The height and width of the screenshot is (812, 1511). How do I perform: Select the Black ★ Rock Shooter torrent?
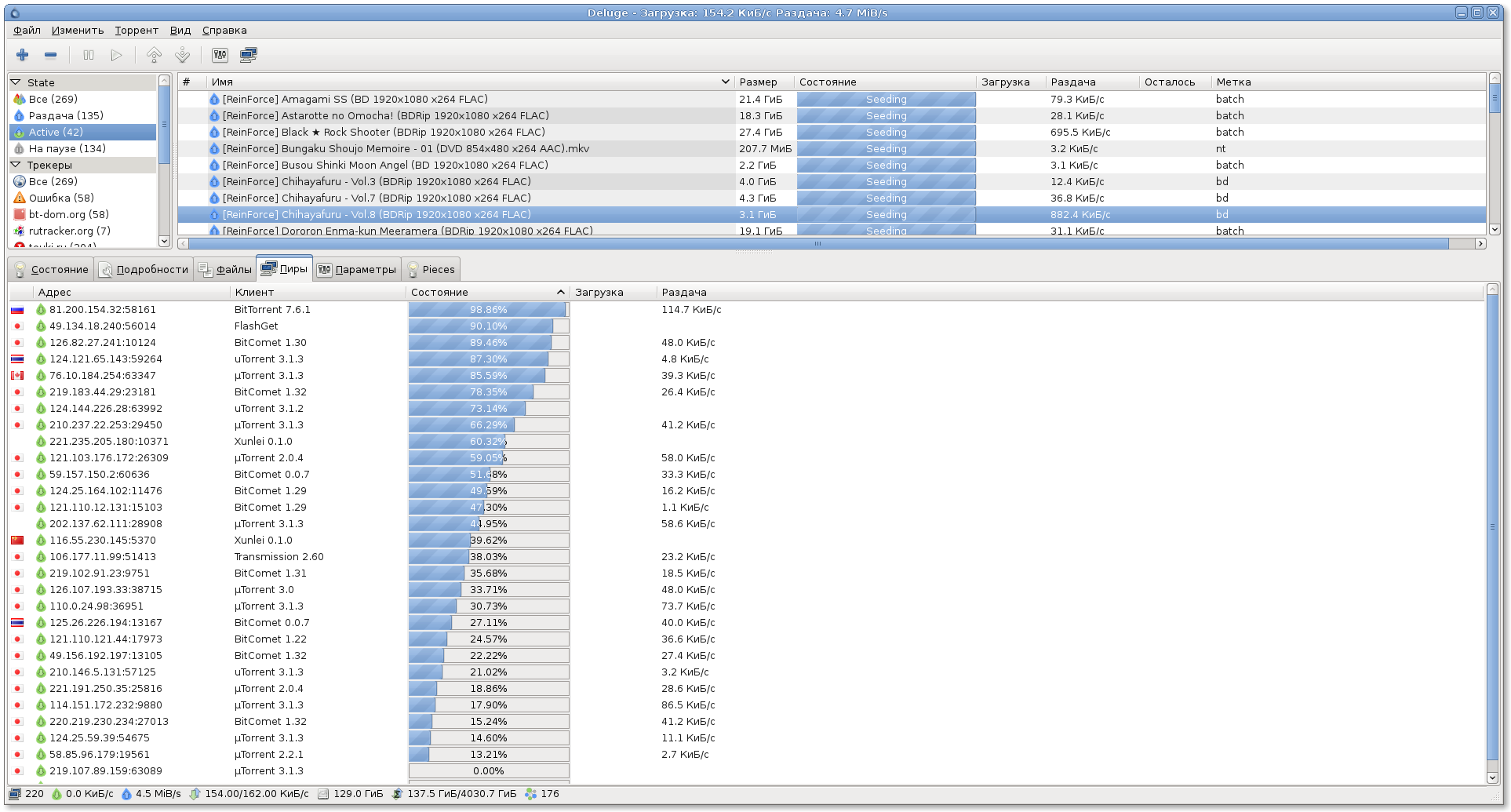(x=383, y=132)
